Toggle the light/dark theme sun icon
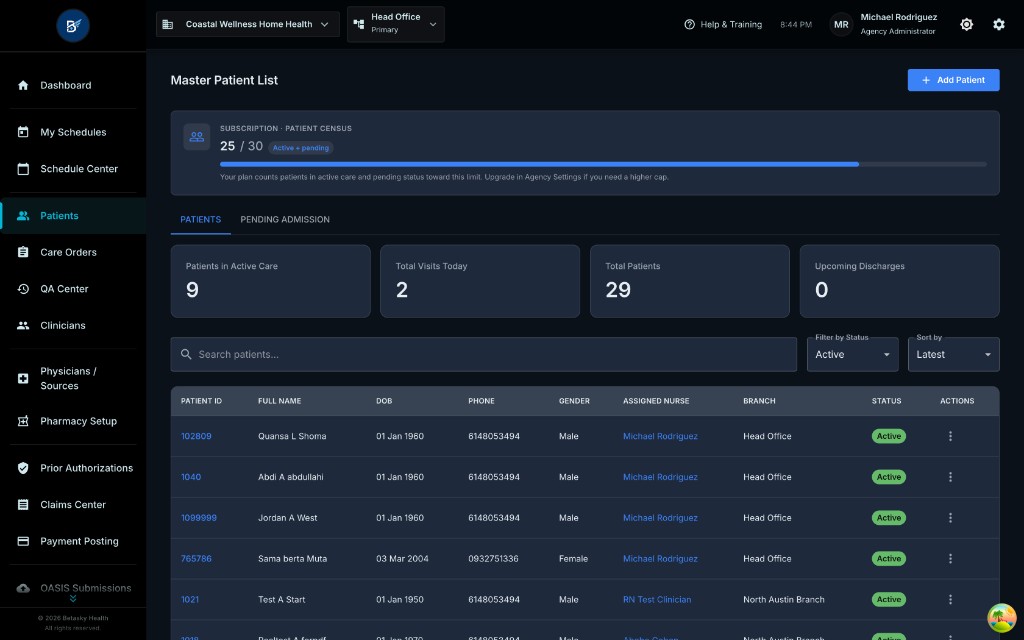Screen dimensions: 1024x640 967,24
